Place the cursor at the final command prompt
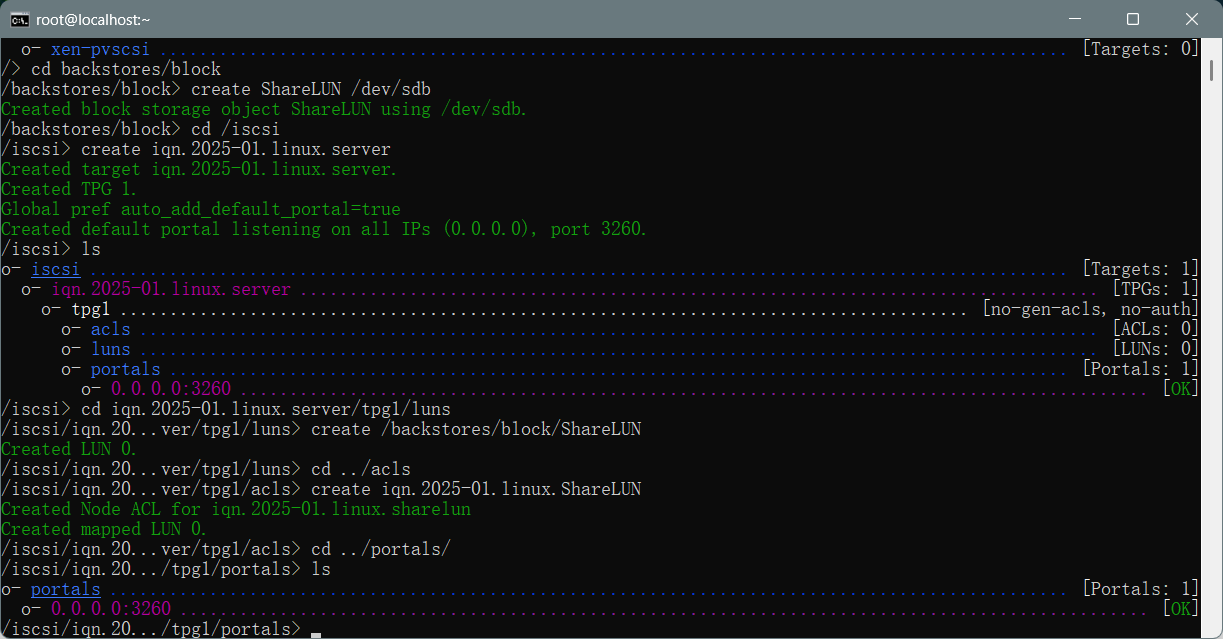Screen dimensions: 1223x639 (x=316, y=629)
